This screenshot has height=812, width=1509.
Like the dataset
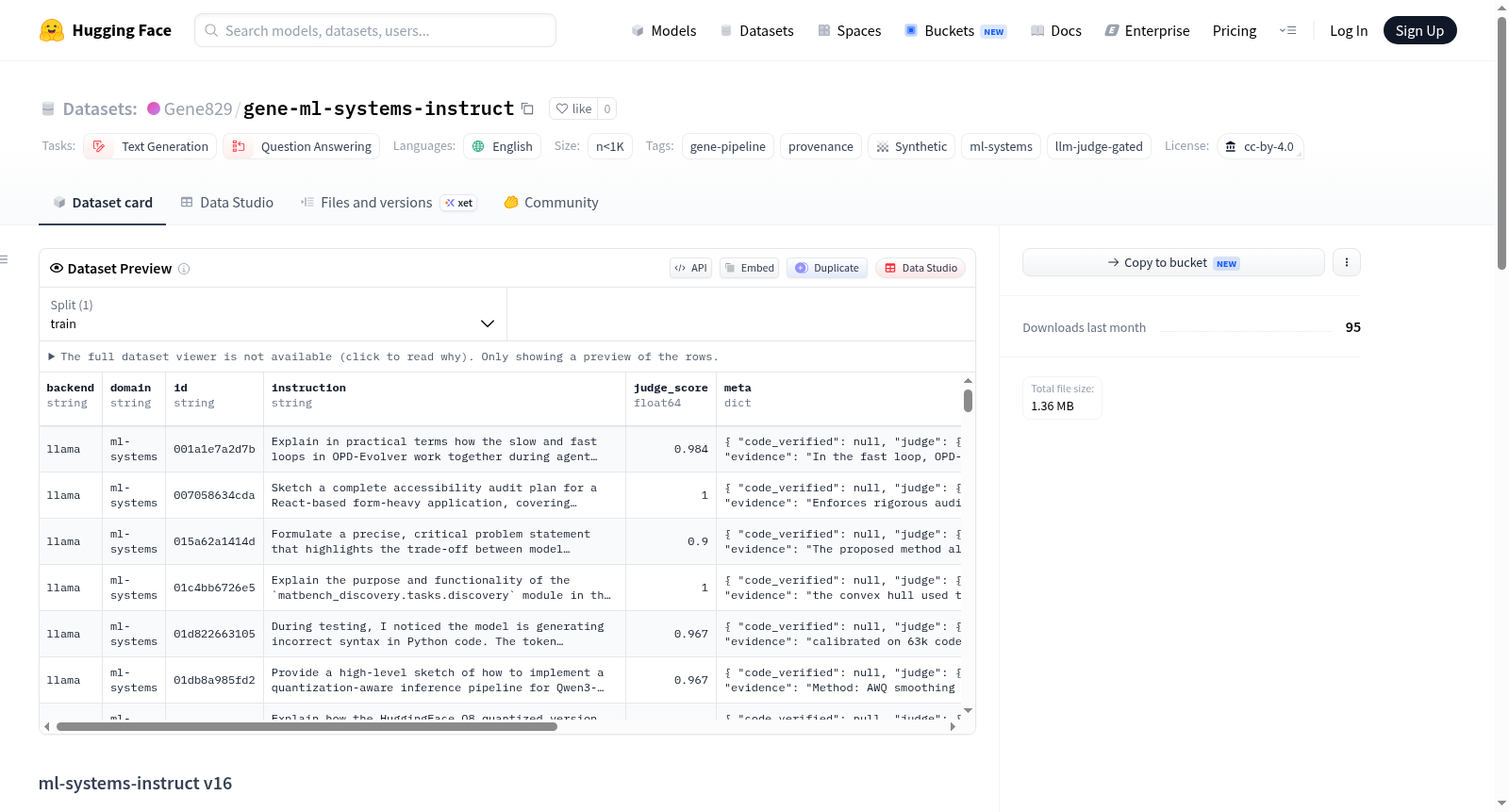573,108
